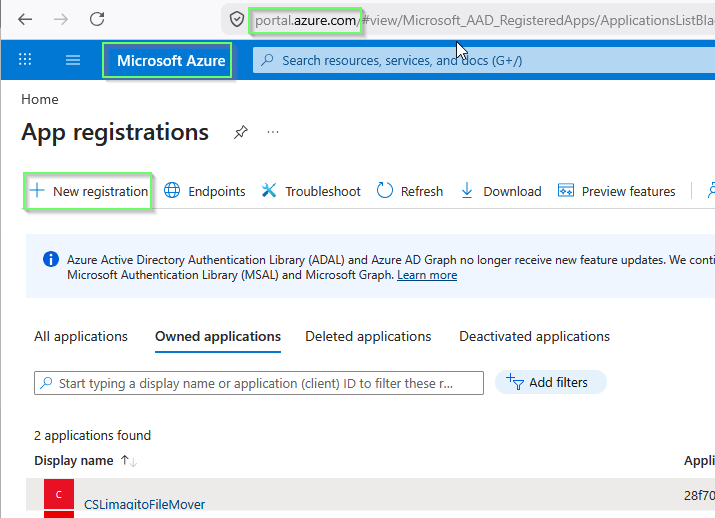Select the Owned applications tab
Screen dimensions: 715x518
(218, 337)
